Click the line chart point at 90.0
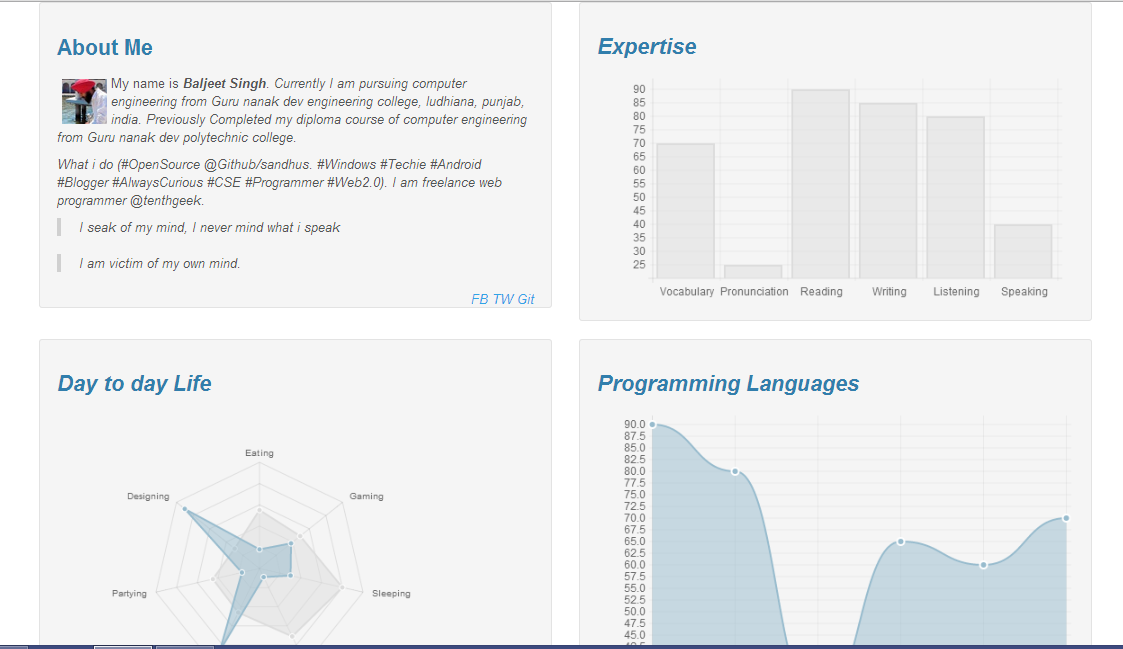The height and width of the screenshot is (649, 1123). [652, 425]
